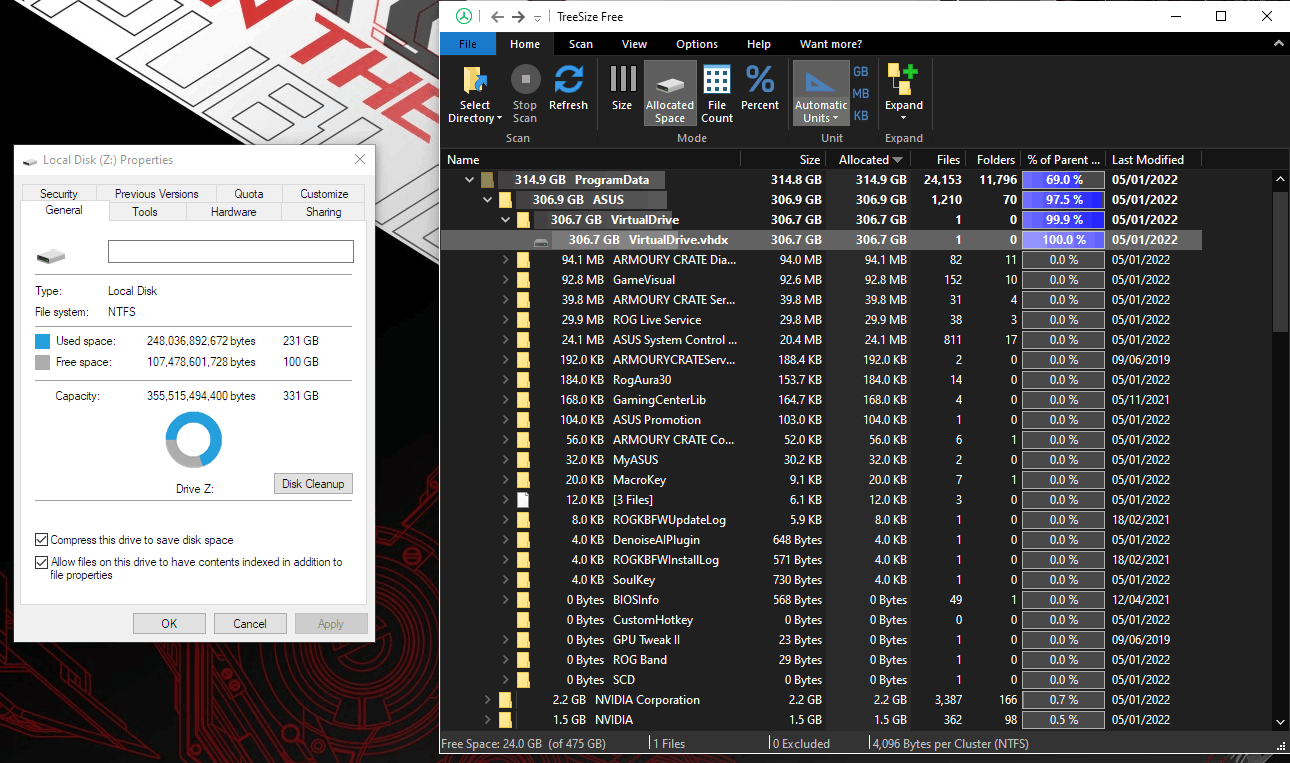This screenshot has height=763, width=1290.
Task: Click the drive label text field
Action: (x=231, y=252)
